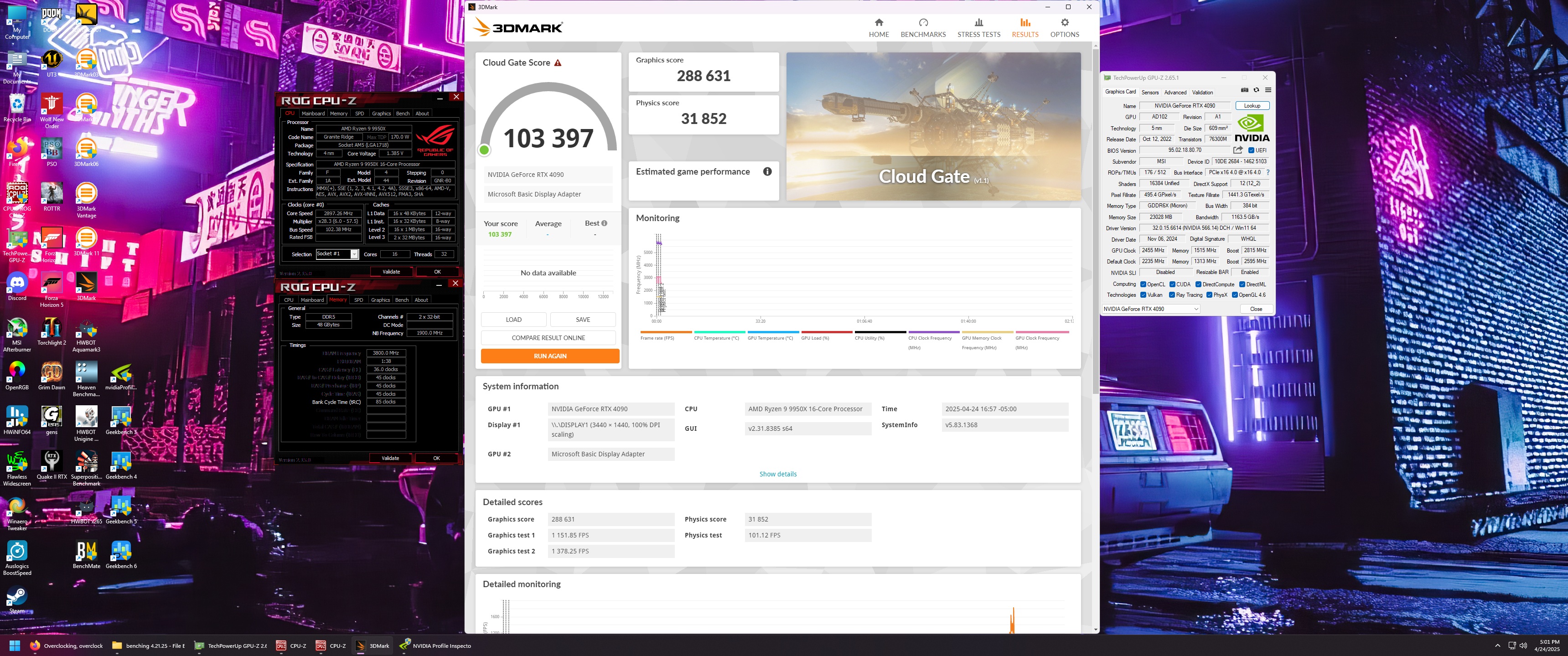1568x656 pixels.
Task: Open the GPU-Z hamburger menu icon
Action: 1268,90
